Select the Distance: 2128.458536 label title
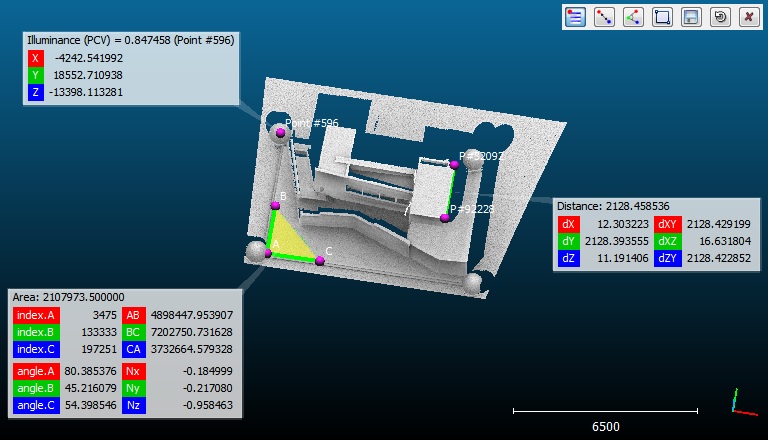The height and width of the screenshot is (440, 768). [x=613, y=206]
